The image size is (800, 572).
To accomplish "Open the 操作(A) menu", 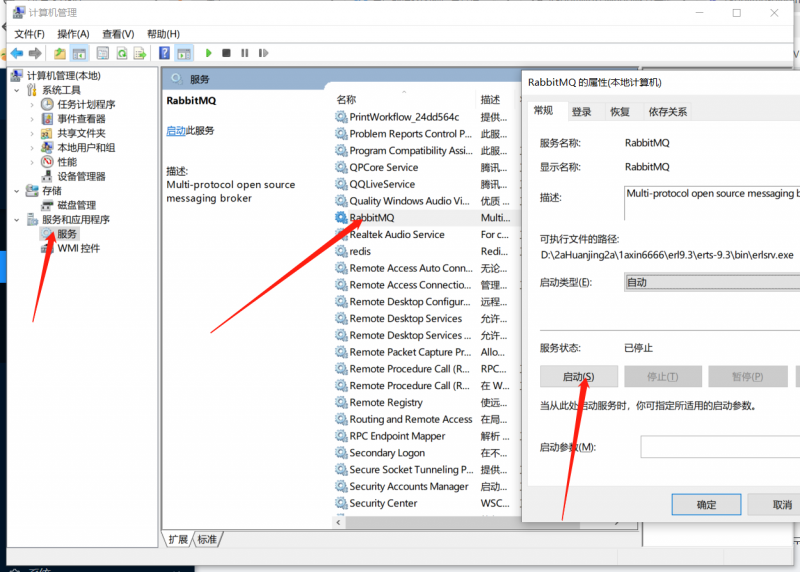I will (73, 34).
